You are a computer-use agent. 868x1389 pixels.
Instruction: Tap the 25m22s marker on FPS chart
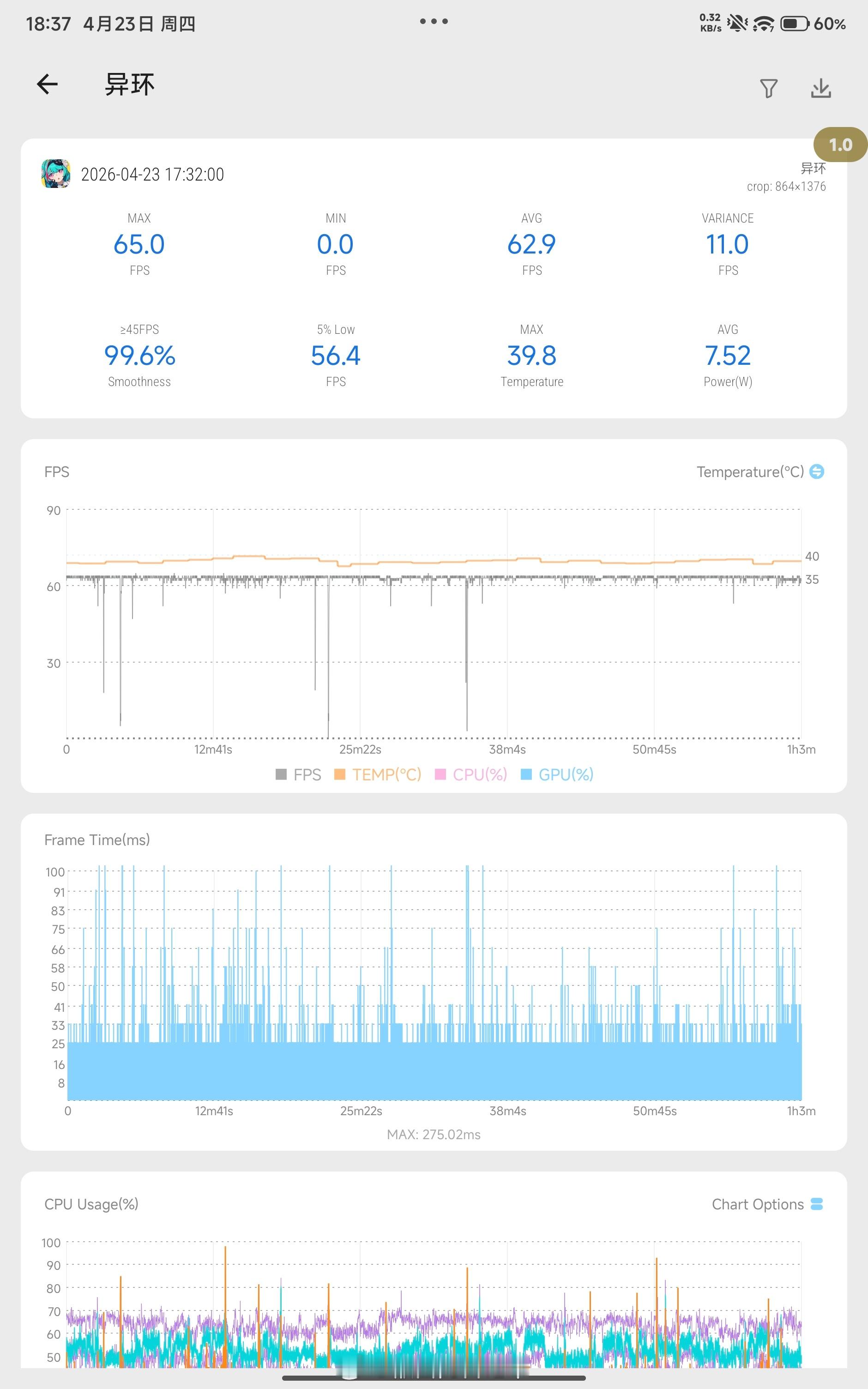coord(360,749)
